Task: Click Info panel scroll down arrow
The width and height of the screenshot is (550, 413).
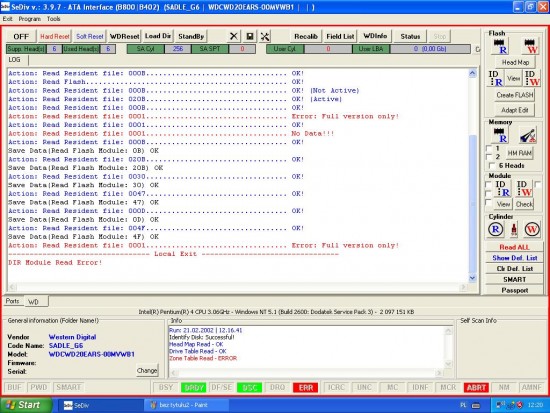Action: pos(448,364)
